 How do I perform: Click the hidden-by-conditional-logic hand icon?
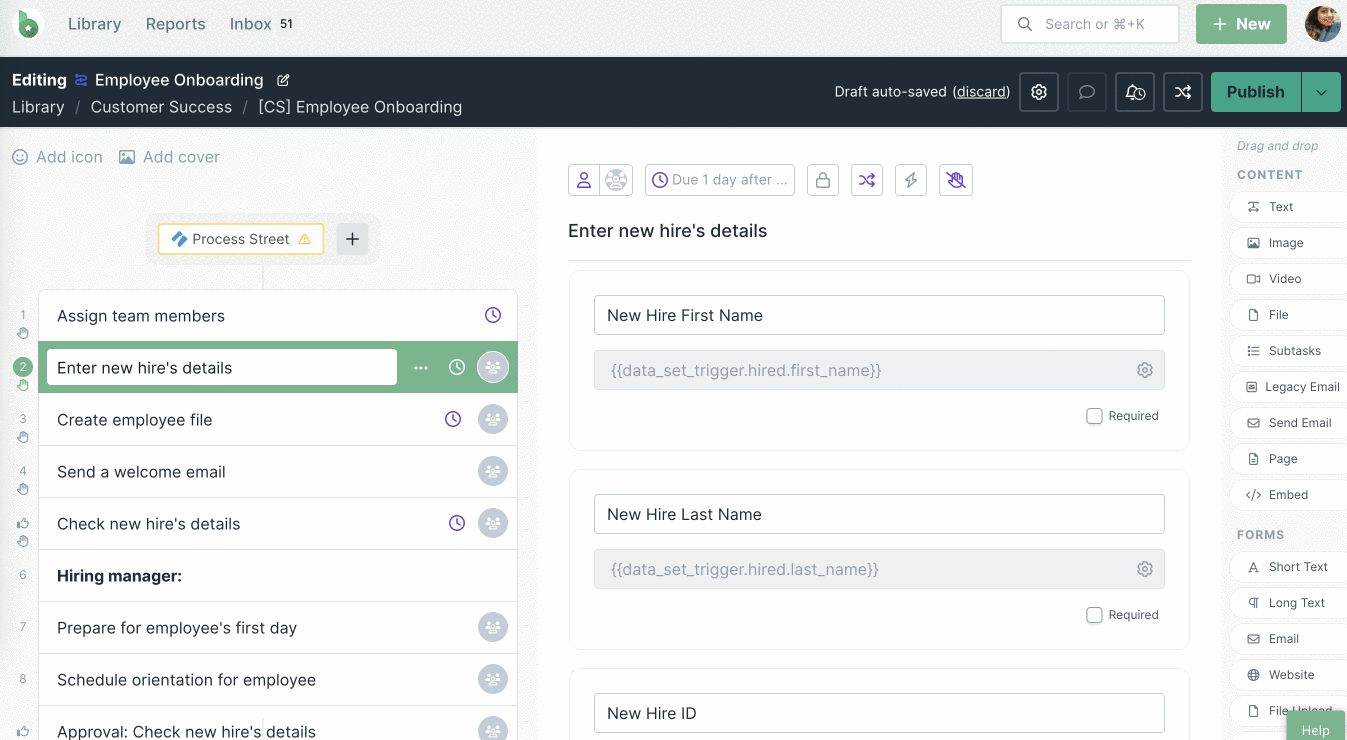pyautogui.click(x=955, y=180)
